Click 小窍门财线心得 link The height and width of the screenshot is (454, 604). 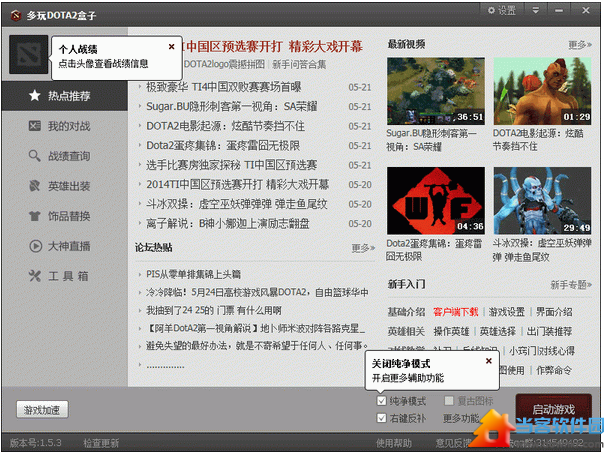tap(542, 351)
